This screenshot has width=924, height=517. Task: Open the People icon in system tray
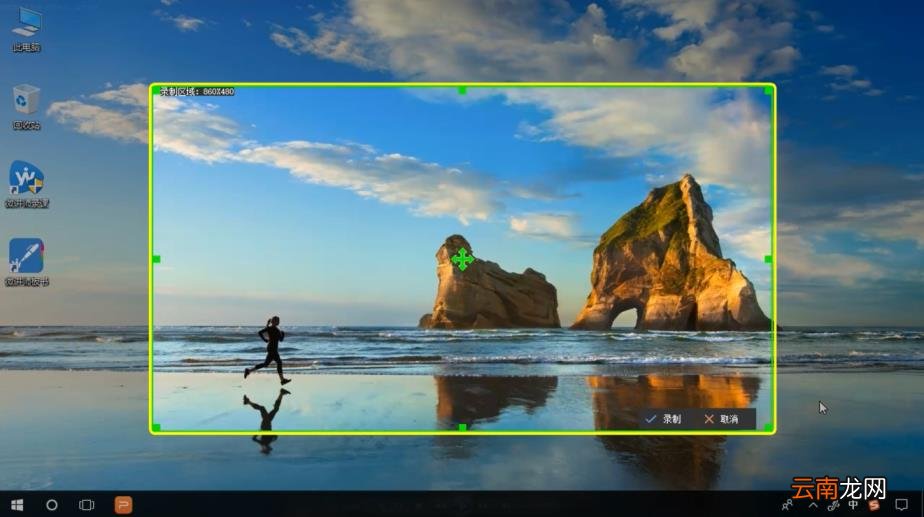787,505
